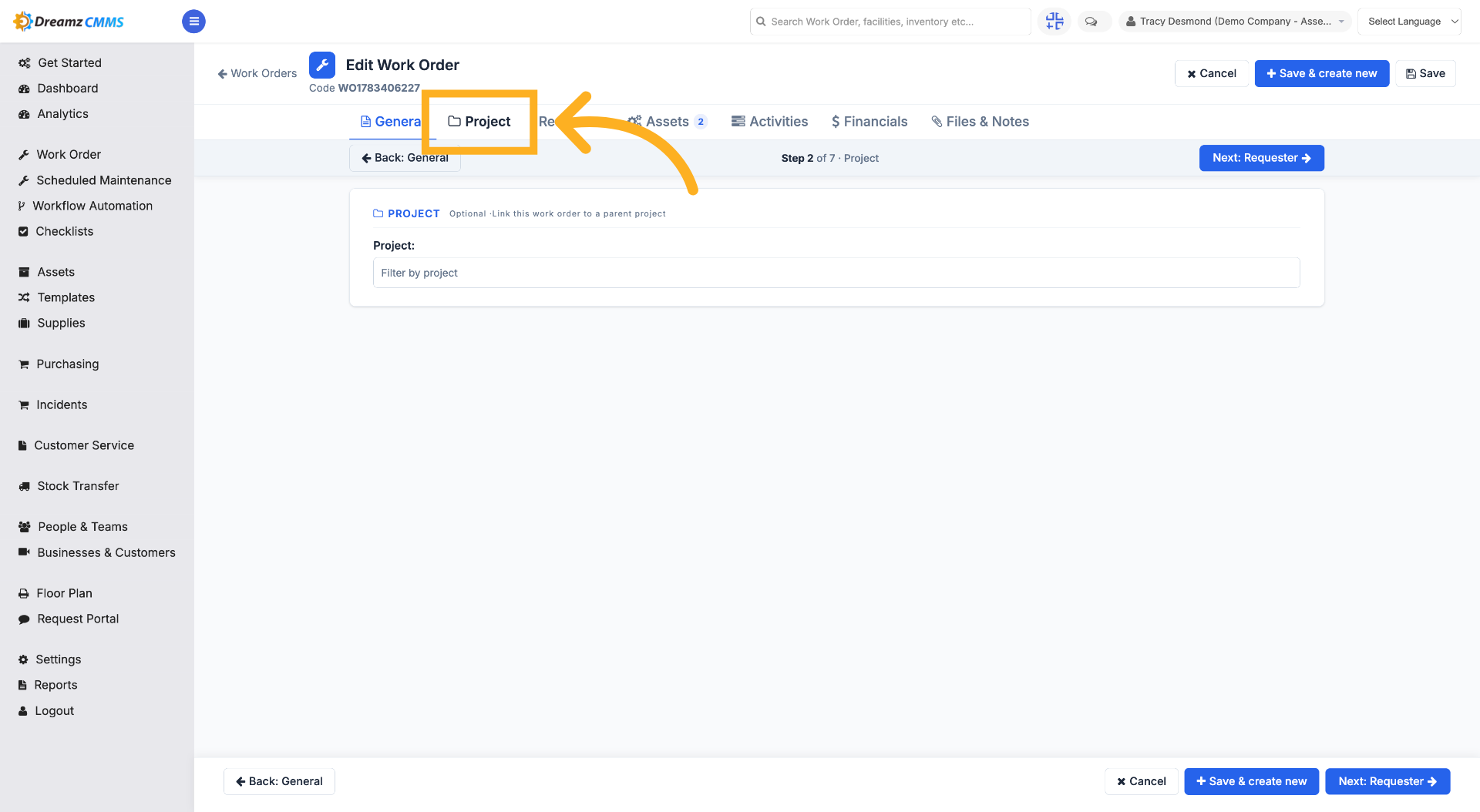Click bottom Next: Requester button
1480x812 pixels.
tap(1387, 781)
